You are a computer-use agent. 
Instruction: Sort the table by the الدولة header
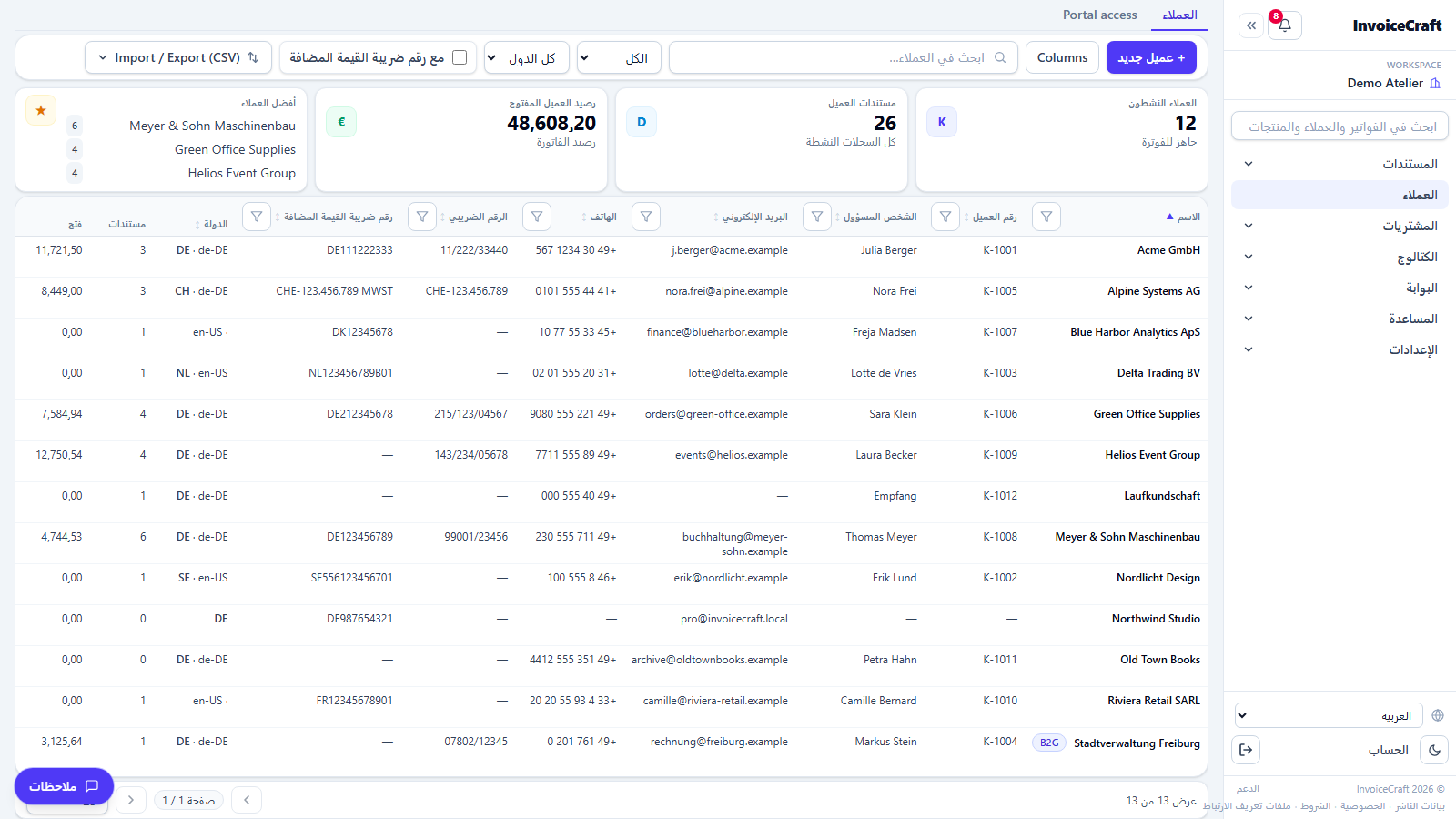(x=211, y=224)
